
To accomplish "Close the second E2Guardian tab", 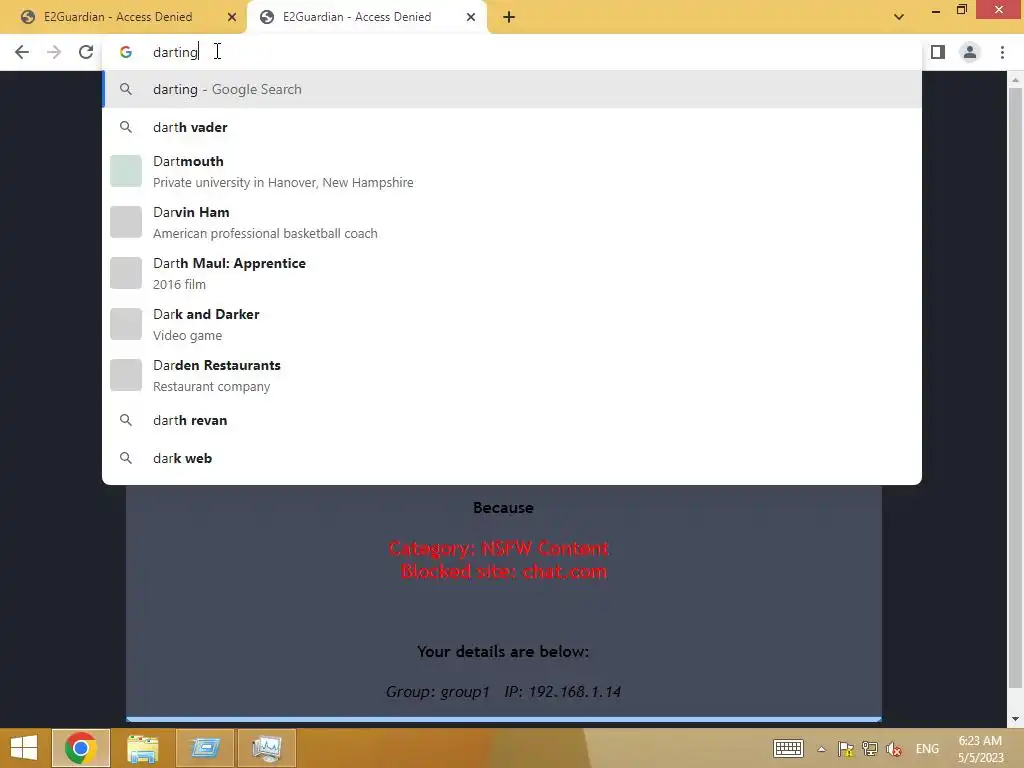I will coord(471,17).
